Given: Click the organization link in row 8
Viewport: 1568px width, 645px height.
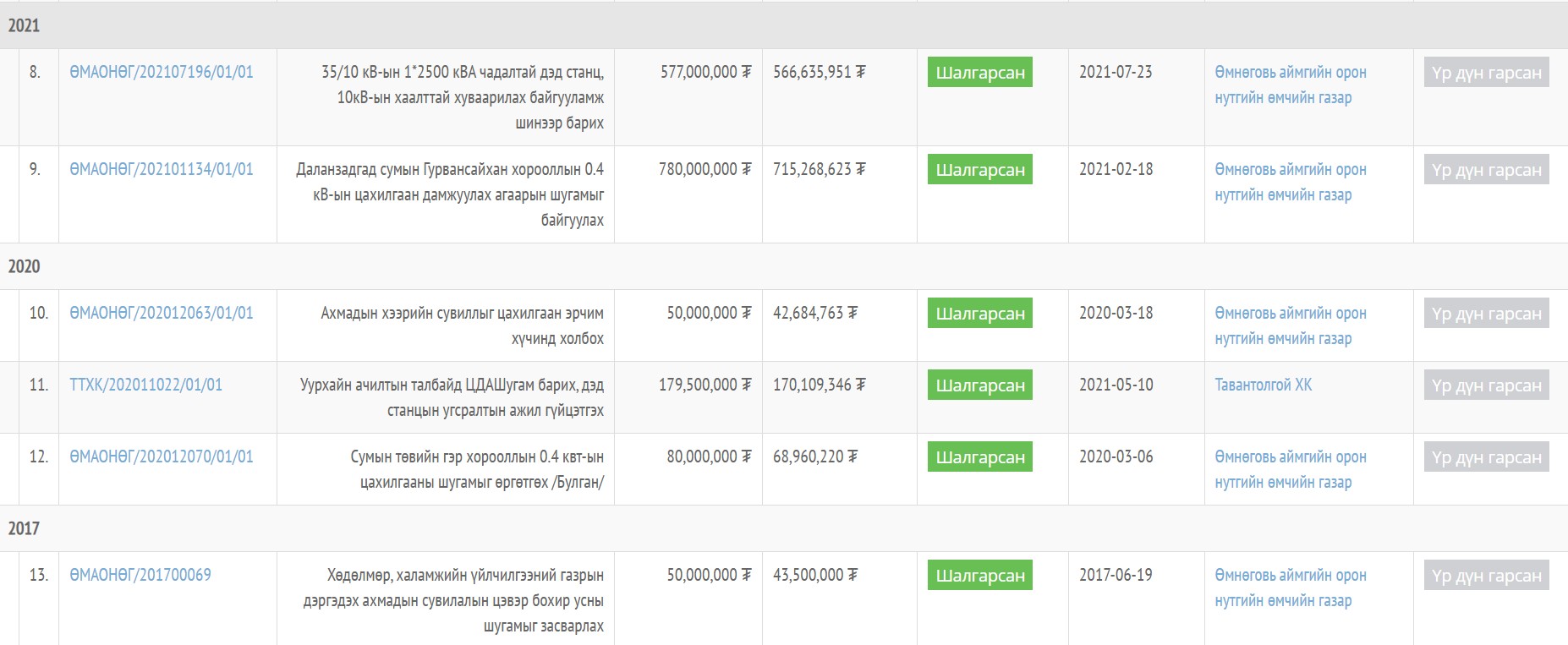Looking at the screenshot, I should [x=1290, y=85].
